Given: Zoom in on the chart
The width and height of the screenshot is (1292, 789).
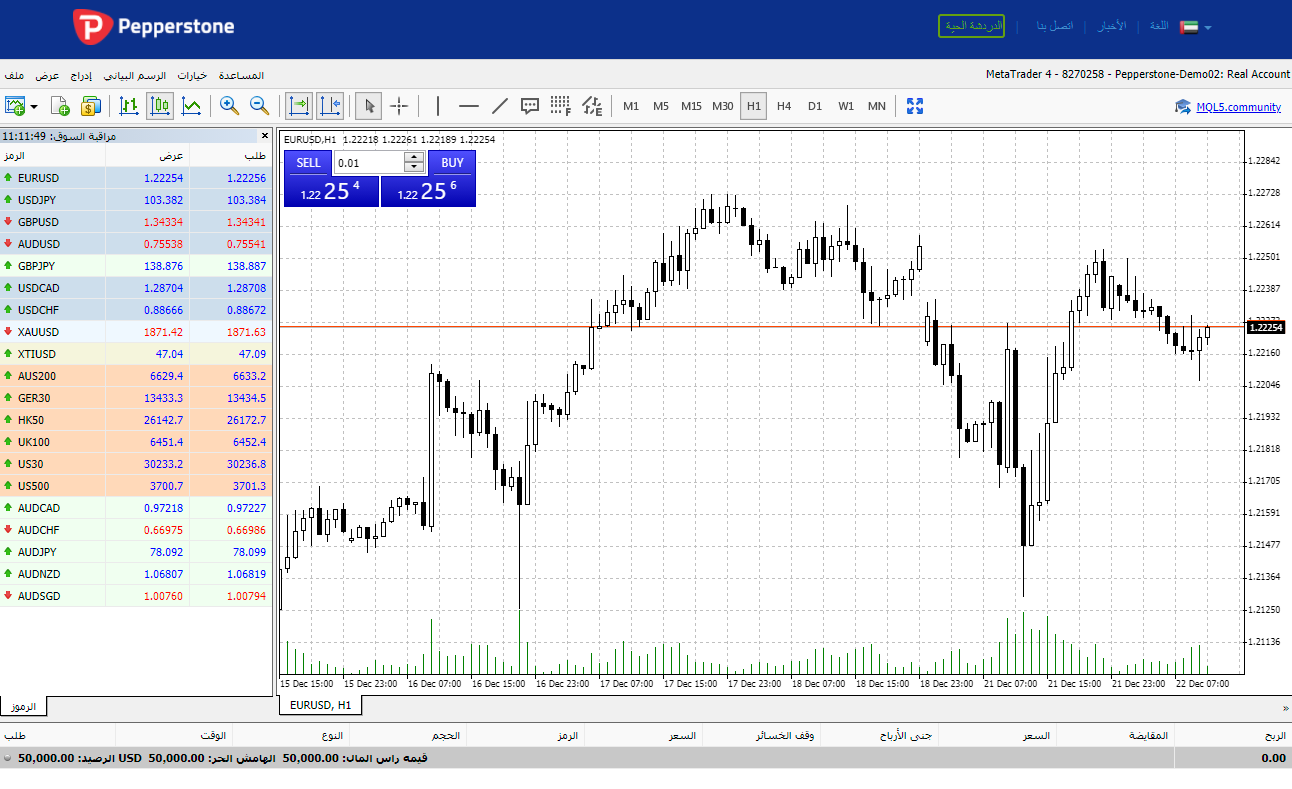Looking at the screenshot, I should coord(229,106).
